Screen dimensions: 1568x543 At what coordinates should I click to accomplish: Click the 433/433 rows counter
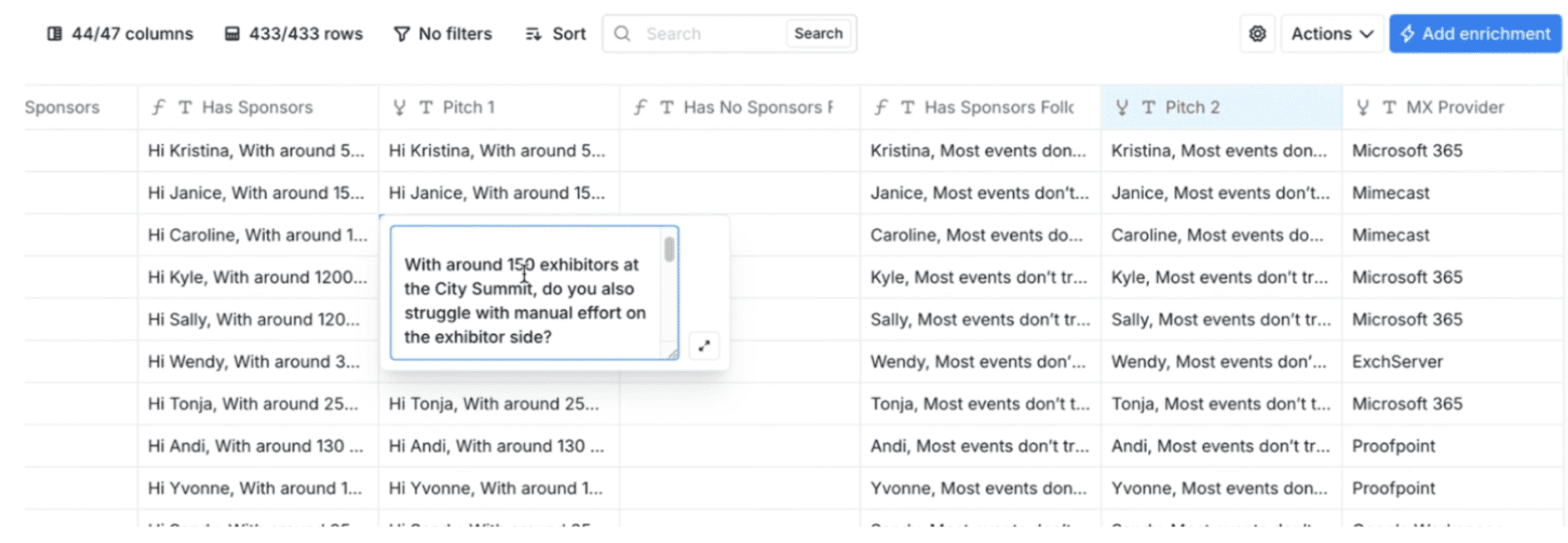click(294, 33)
